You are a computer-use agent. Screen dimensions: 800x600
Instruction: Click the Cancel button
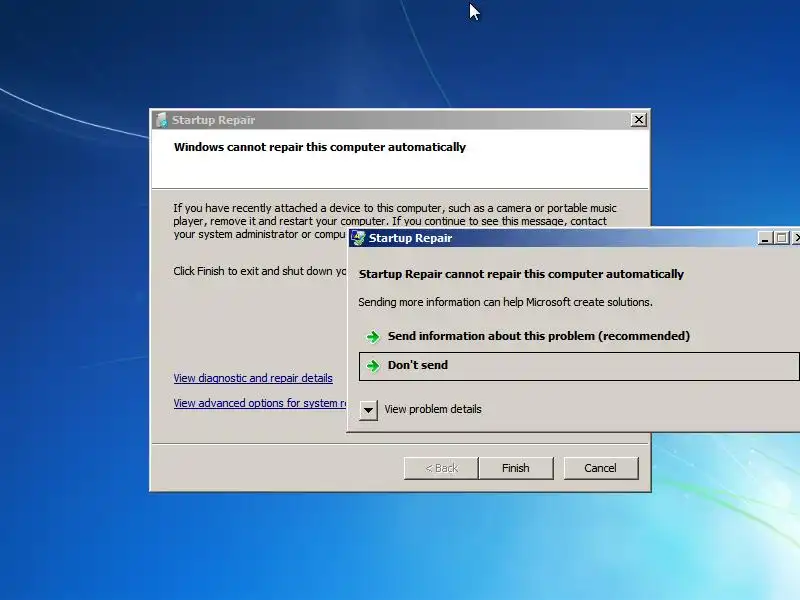[601, 468]
